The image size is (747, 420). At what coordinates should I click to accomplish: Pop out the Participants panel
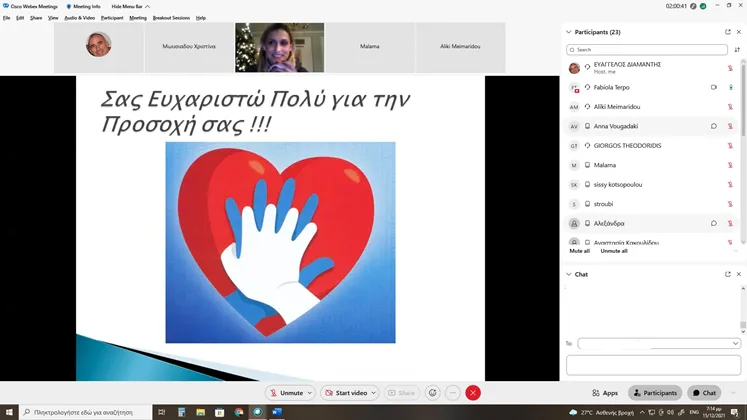pos(727,32)
